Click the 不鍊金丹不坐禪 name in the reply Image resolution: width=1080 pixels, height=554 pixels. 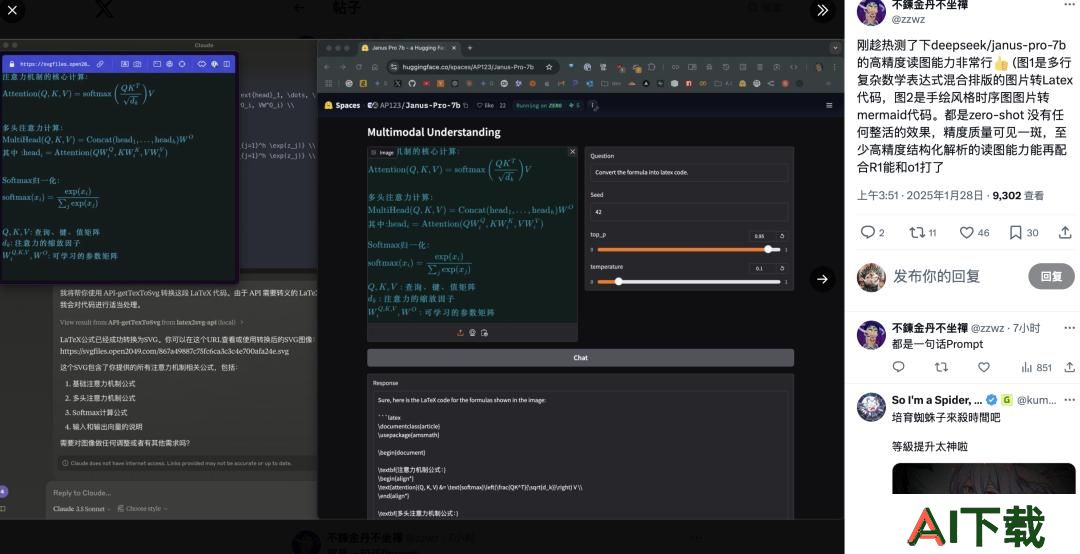click(929, 328)
